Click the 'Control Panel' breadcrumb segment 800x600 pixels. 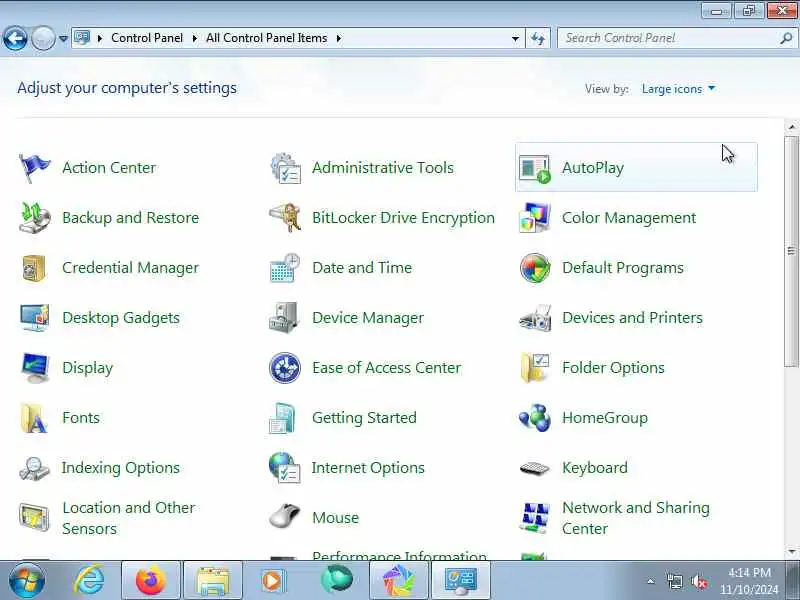click(x=147, y=38)
